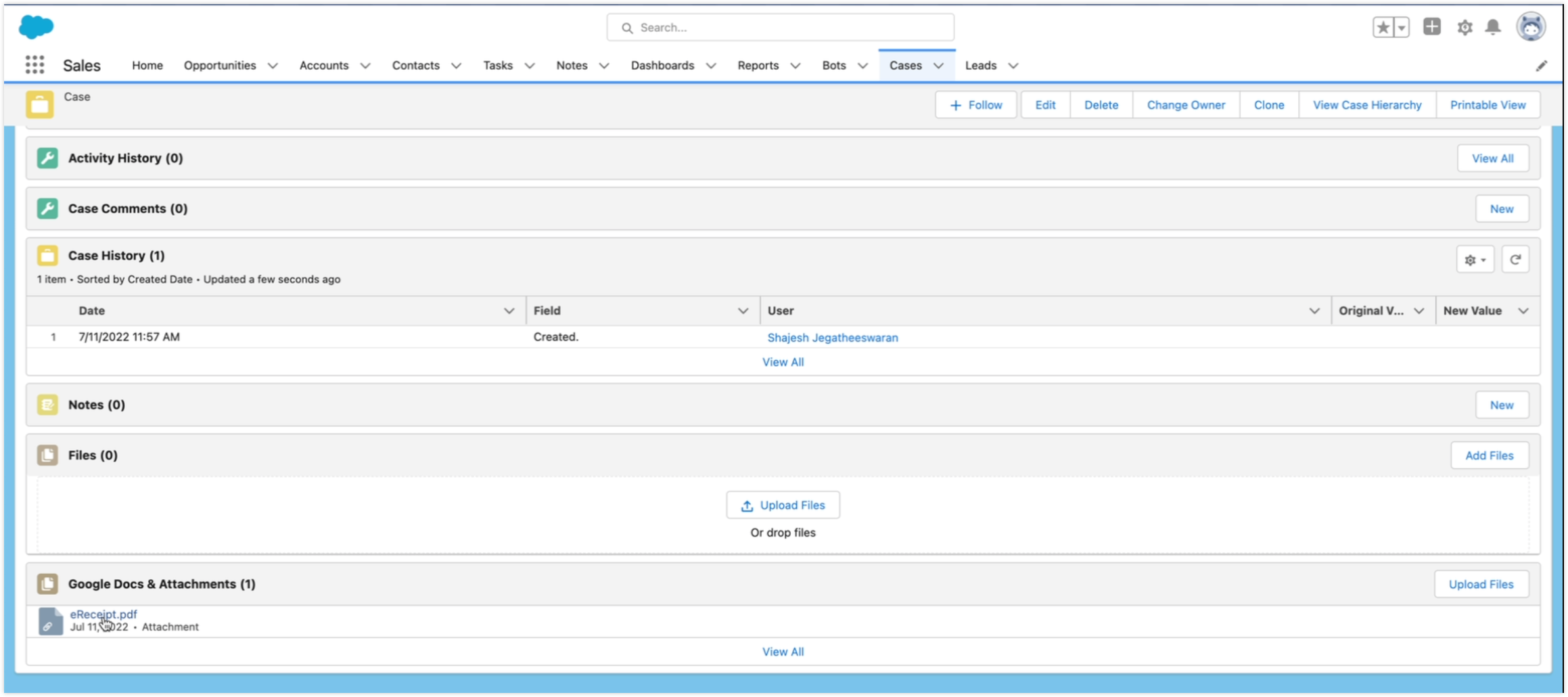
Task: Open the Favorites star icon
Action: 1383,28
